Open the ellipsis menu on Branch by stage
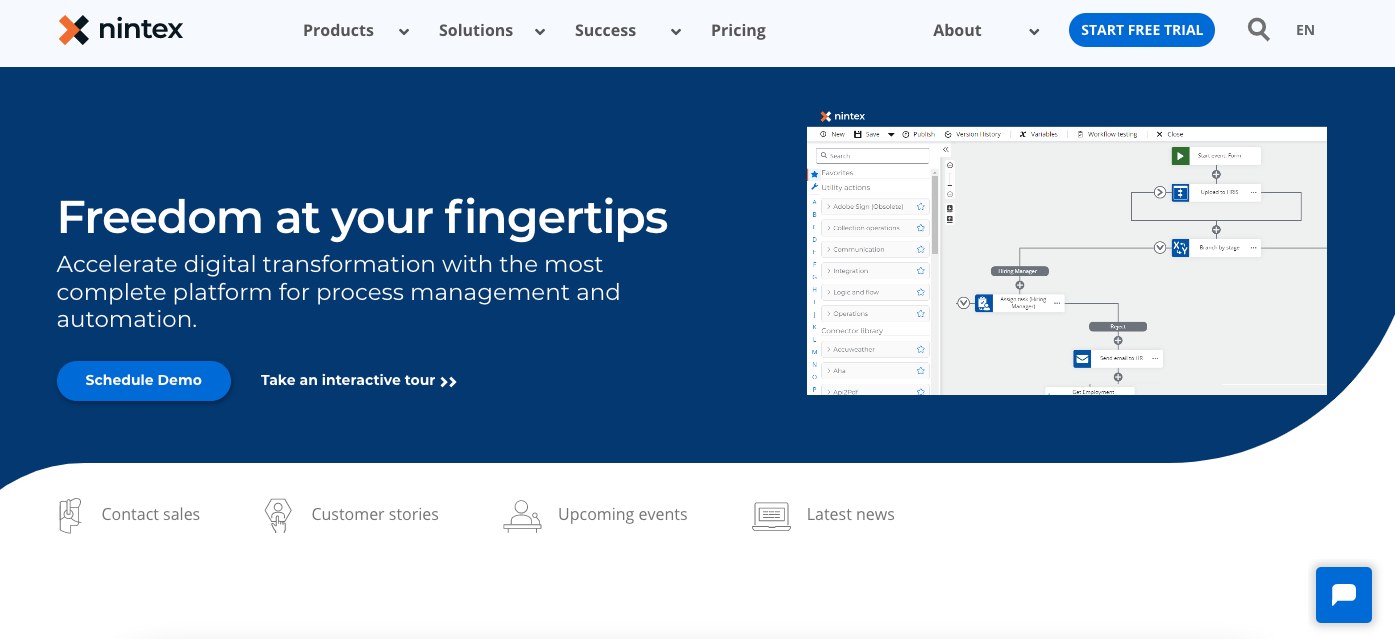Viewport: 1395px width, 639px height. click(x=1253, y=247)
